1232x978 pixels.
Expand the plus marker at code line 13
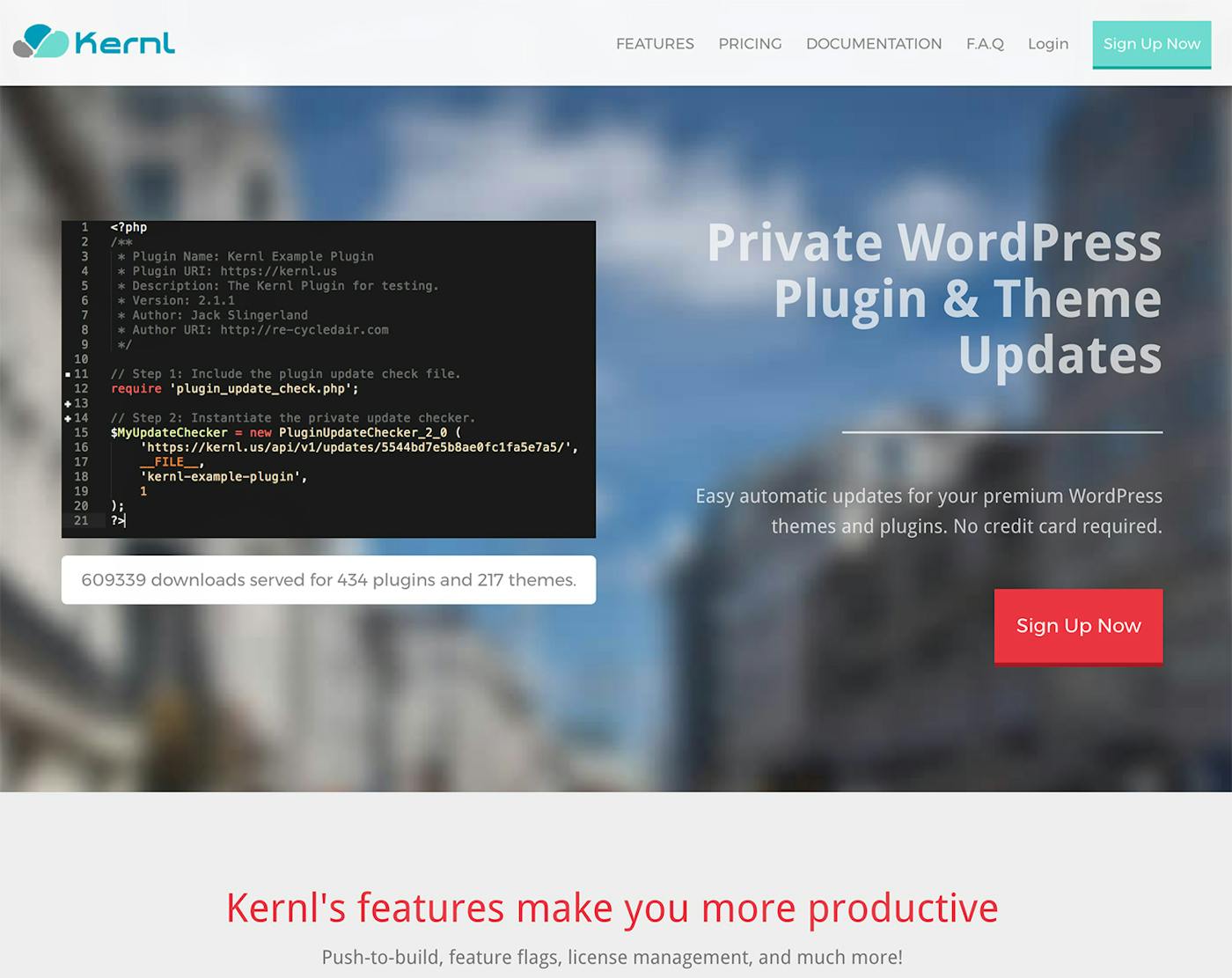[x=68, y=403]
